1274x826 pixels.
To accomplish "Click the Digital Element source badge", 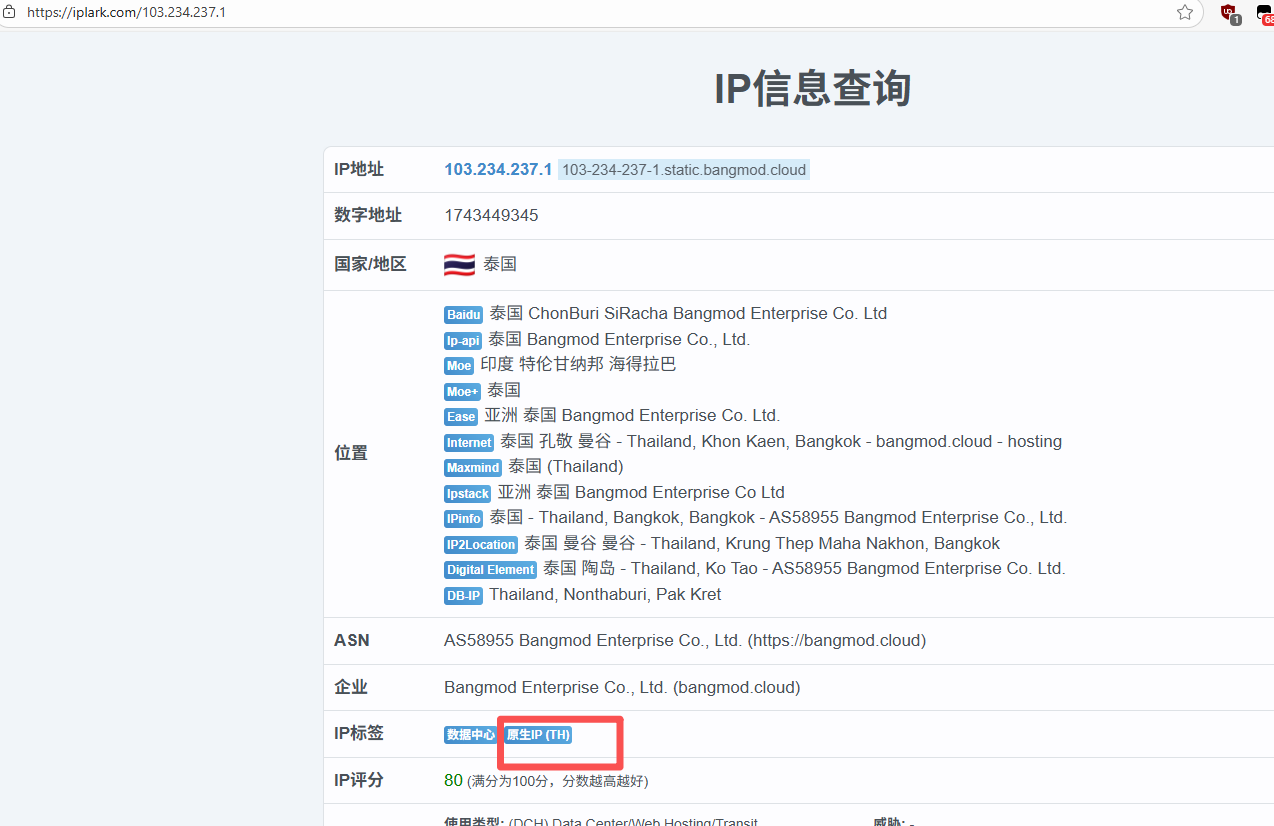I will pyautogui.click(x=490, y=570).
